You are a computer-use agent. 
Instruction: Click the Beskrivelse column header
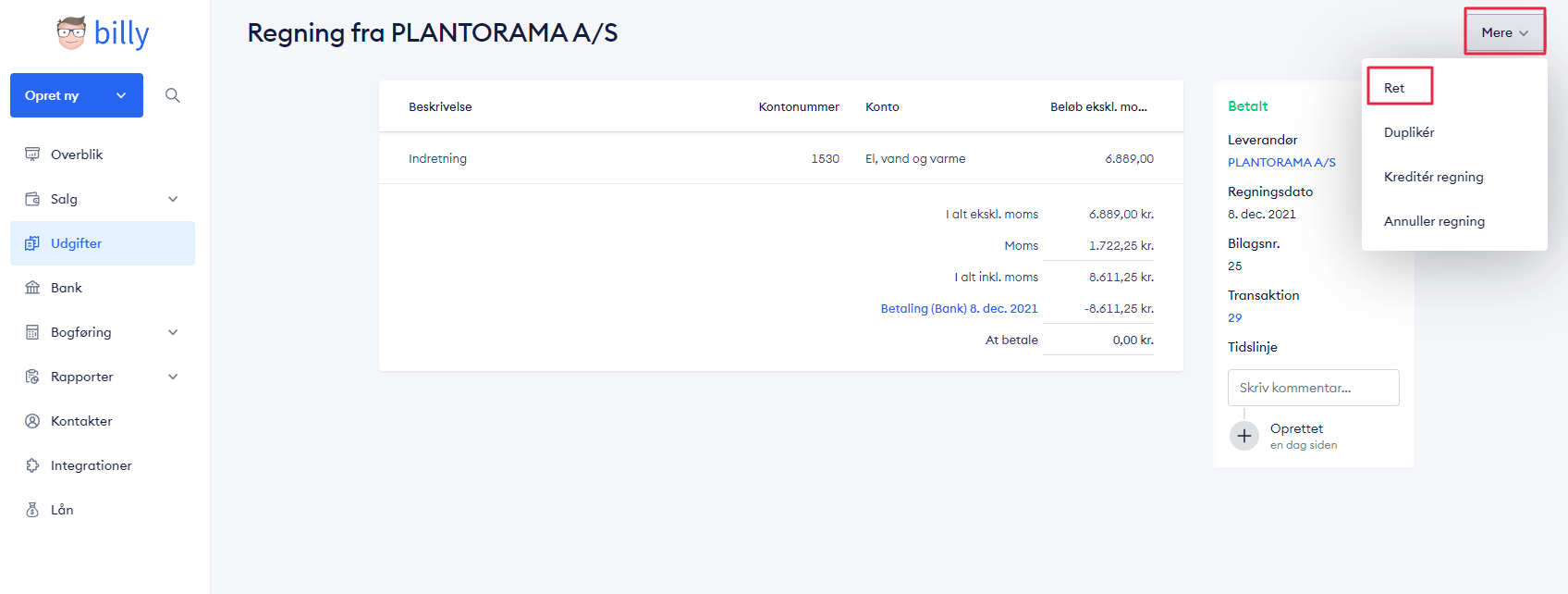pos(440,106)
